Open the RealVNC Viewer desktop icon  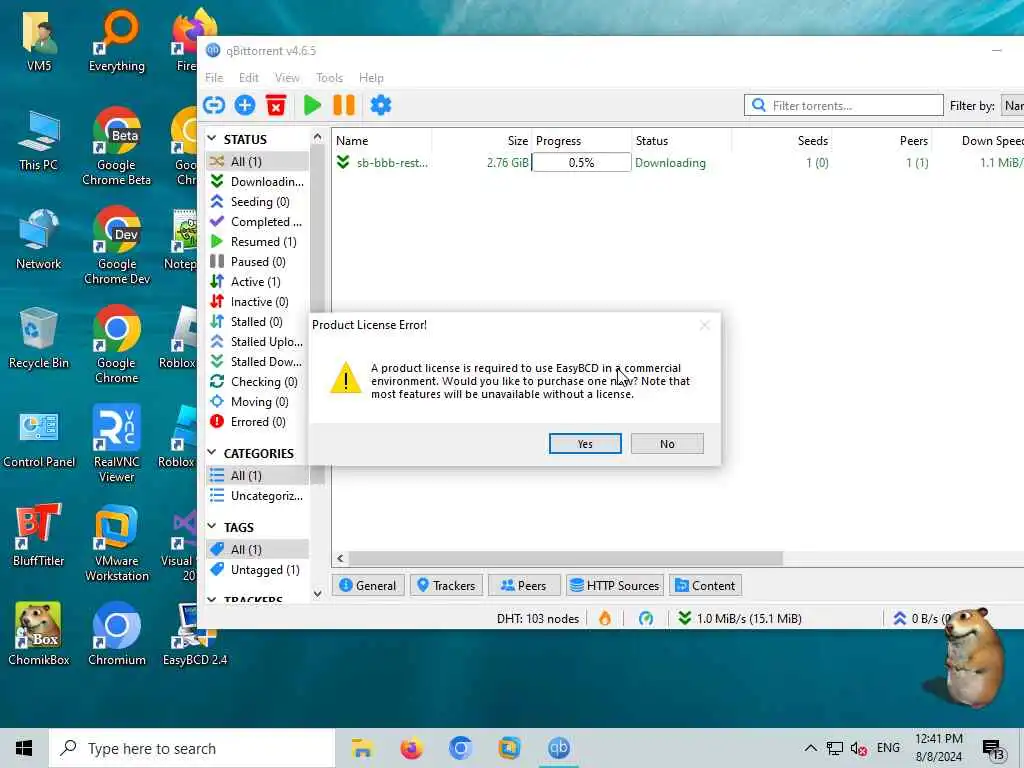click(x=116, y=443)
